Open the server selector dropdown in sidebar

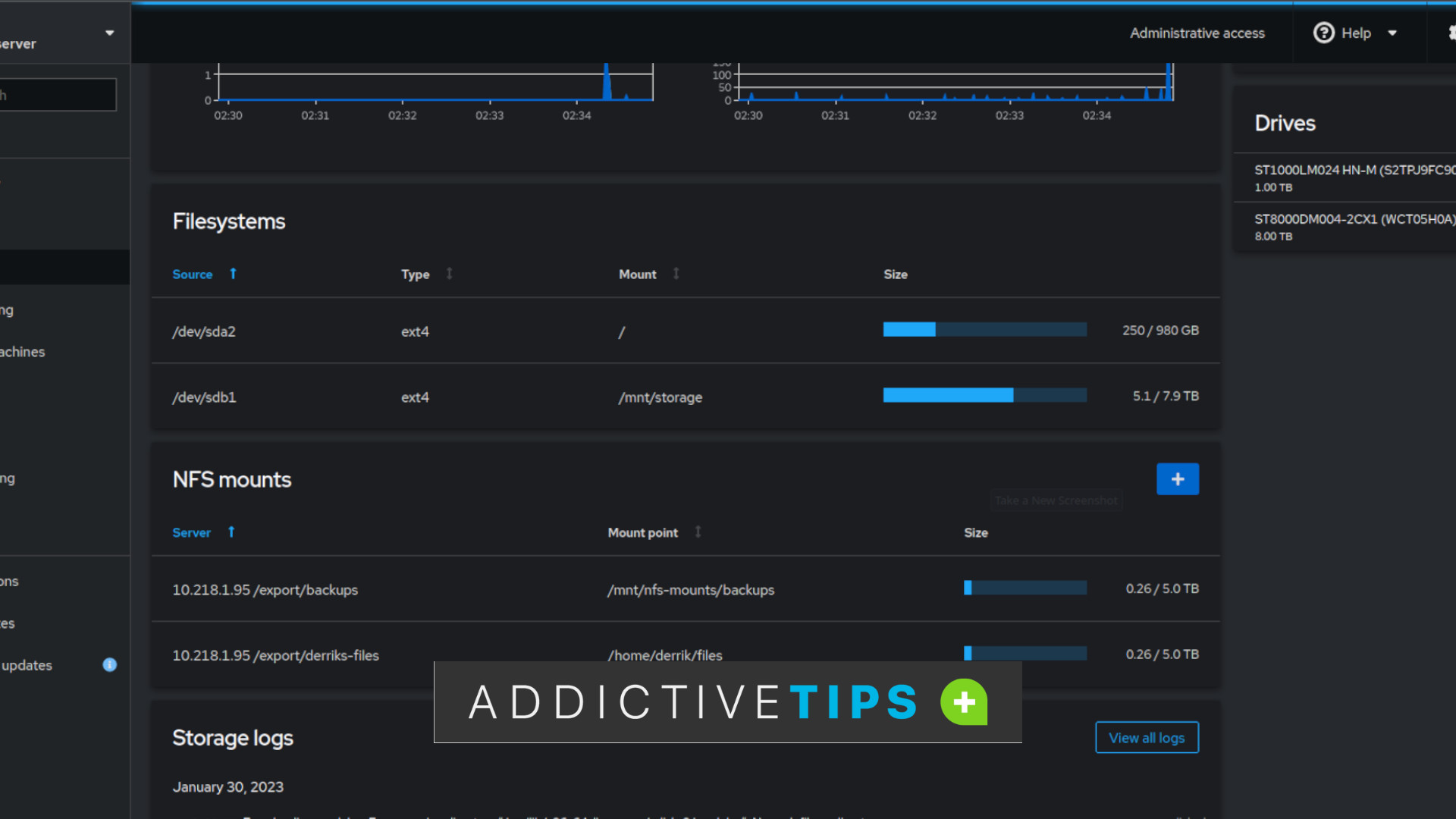(x=108, y=33)
